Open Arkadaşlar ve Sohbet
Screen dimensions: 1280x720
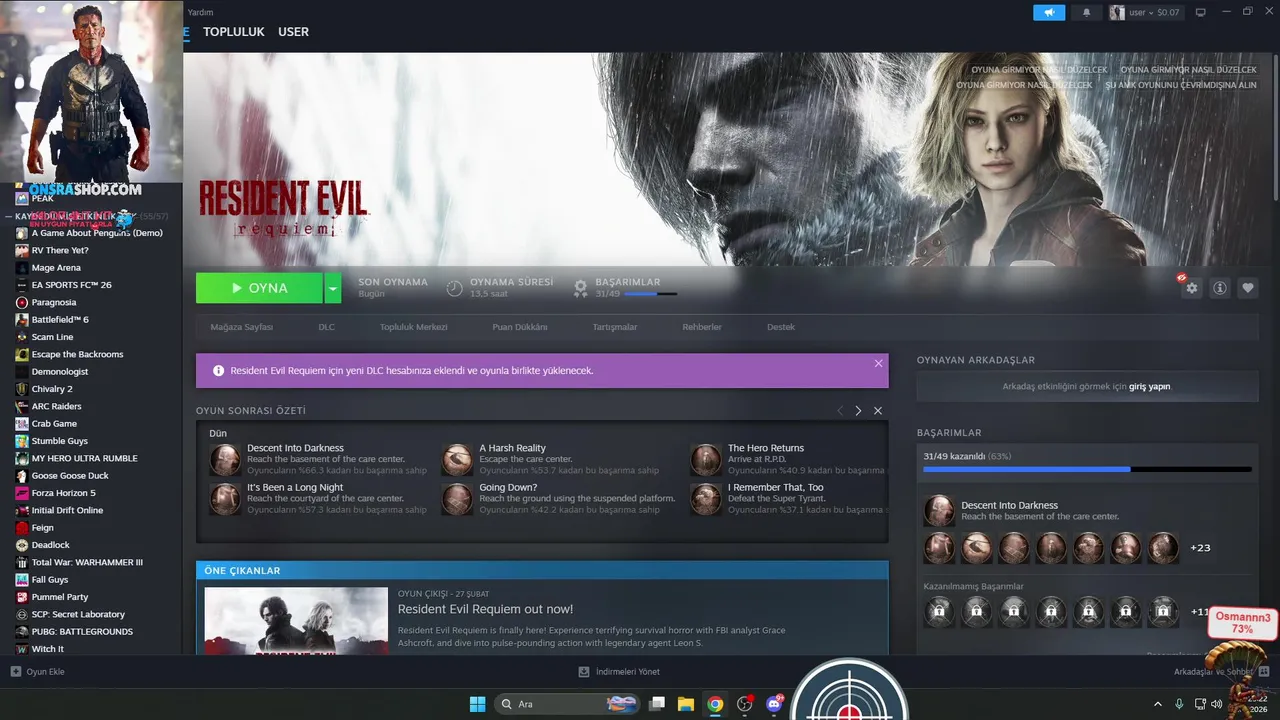click(1222, 672)
